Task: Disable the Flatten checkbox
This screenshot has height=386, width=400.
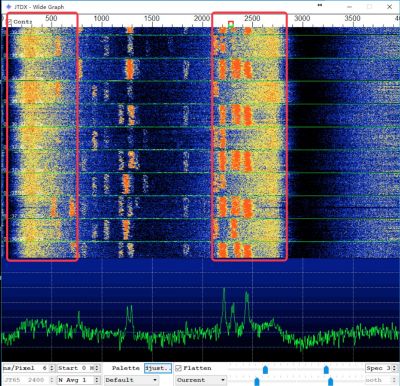Action: 178,368
